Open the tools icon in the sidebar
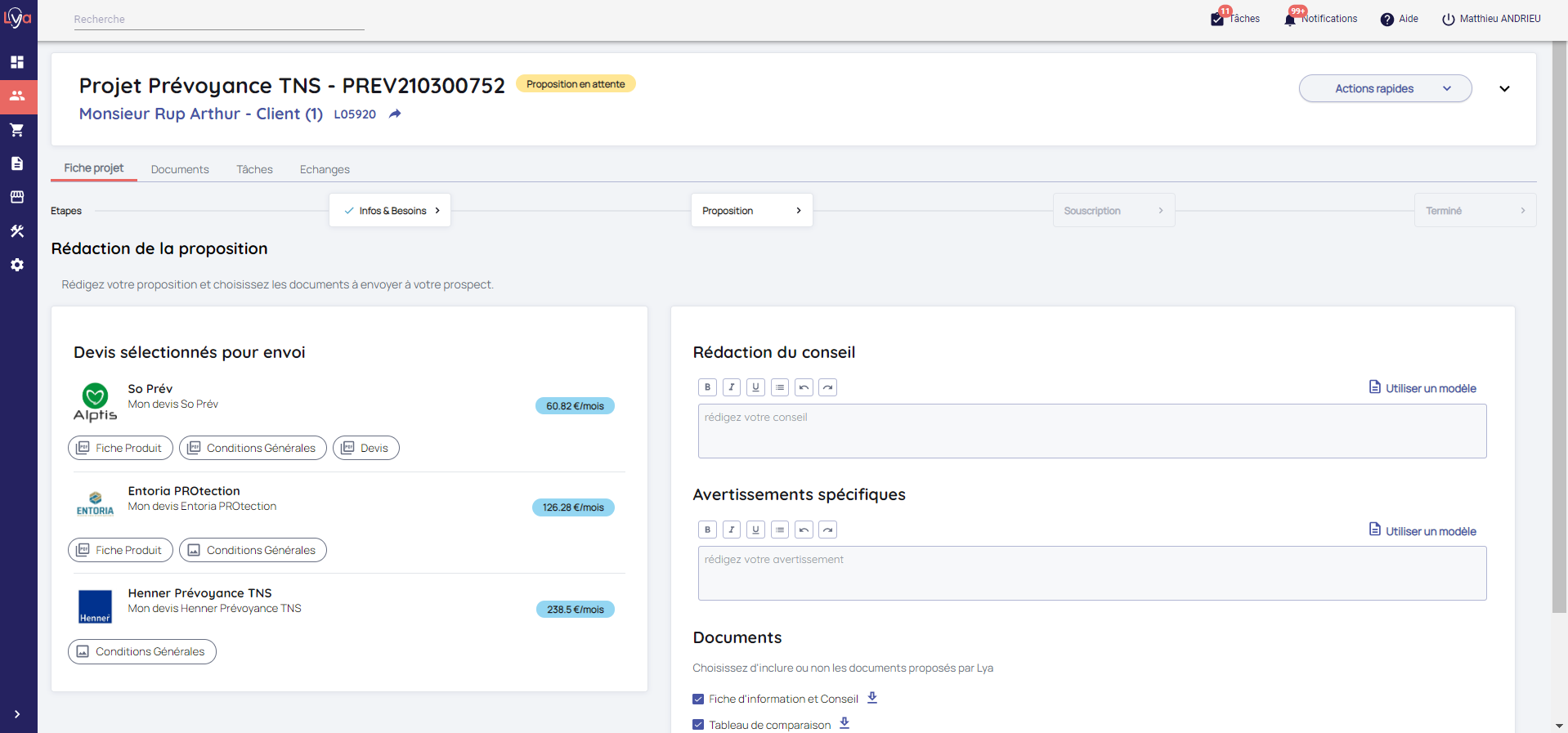Screen dimensions: 1568x733 pos(17,231)
